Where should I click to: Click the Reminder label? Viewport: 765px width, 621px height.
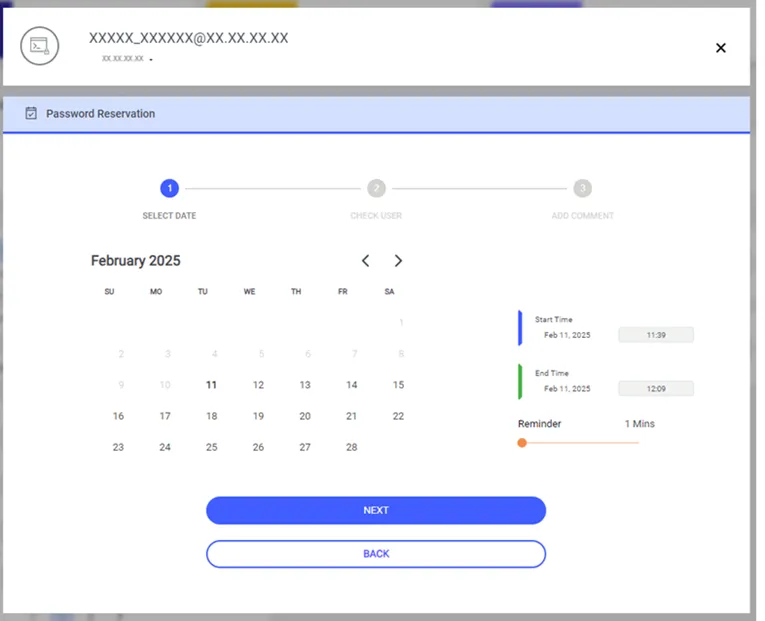539,423
